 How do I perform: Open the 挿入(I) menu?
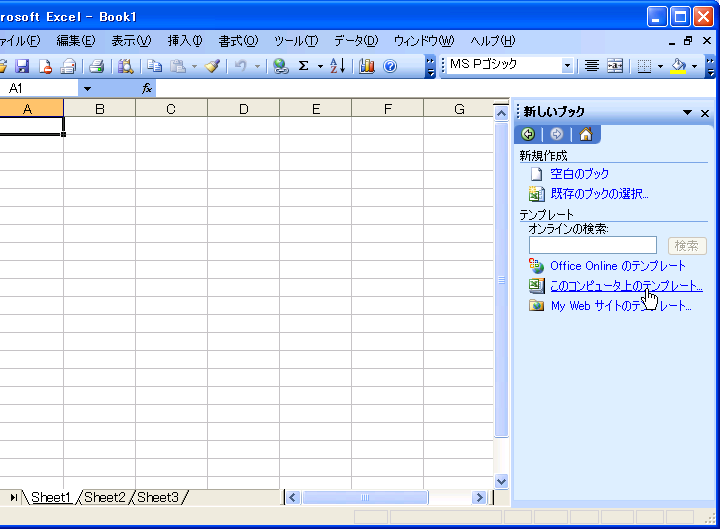(x=185, y=41)
